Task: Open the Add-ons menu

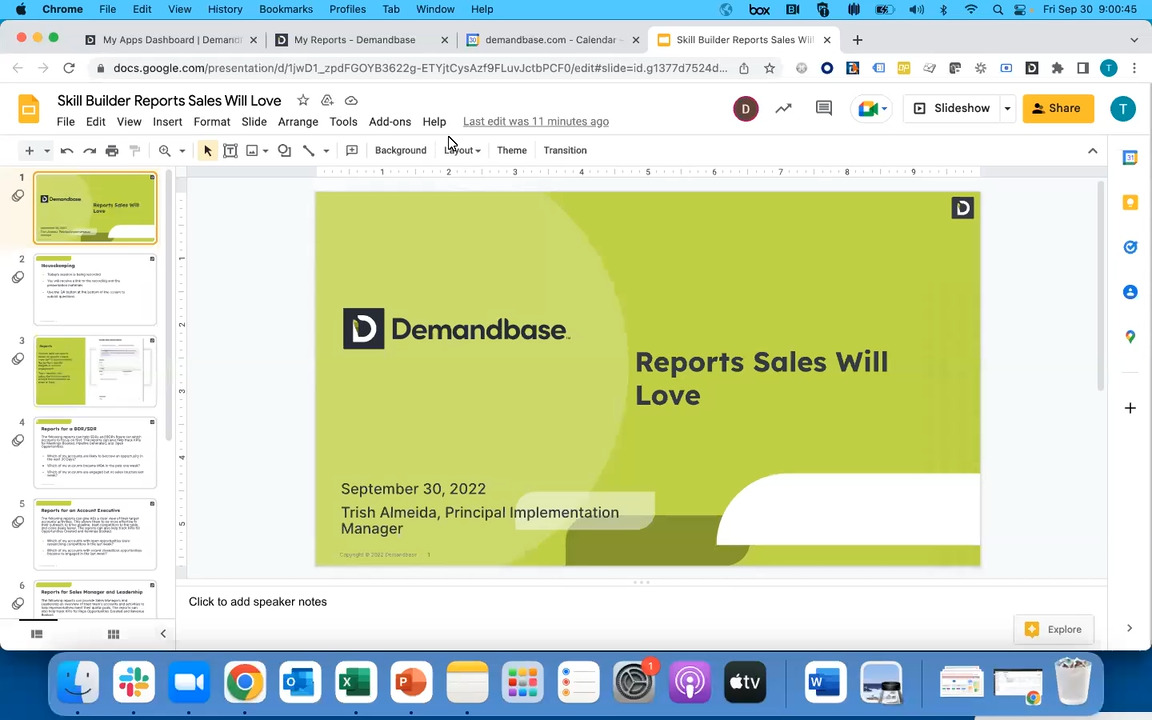Action: (x=389, y=122)
